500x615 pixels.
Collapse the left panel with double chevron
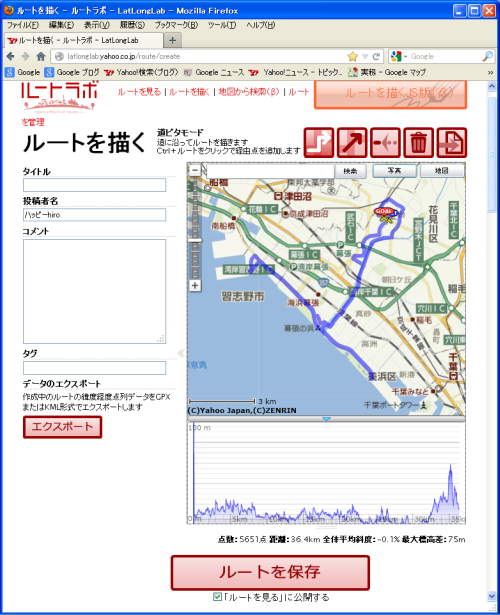(181, 353)
